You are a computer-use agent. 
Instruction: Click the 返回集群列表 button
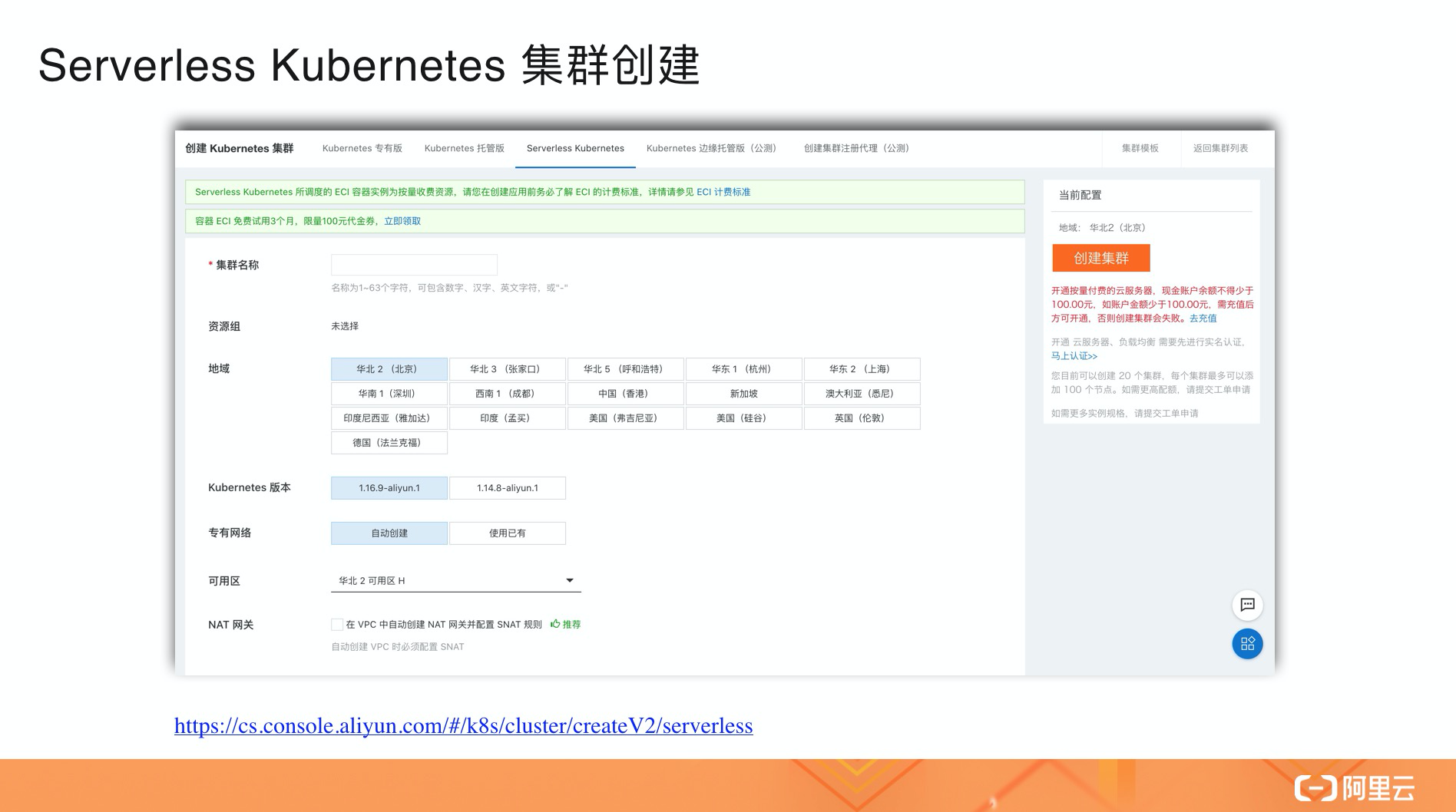tap(1220, 148)
